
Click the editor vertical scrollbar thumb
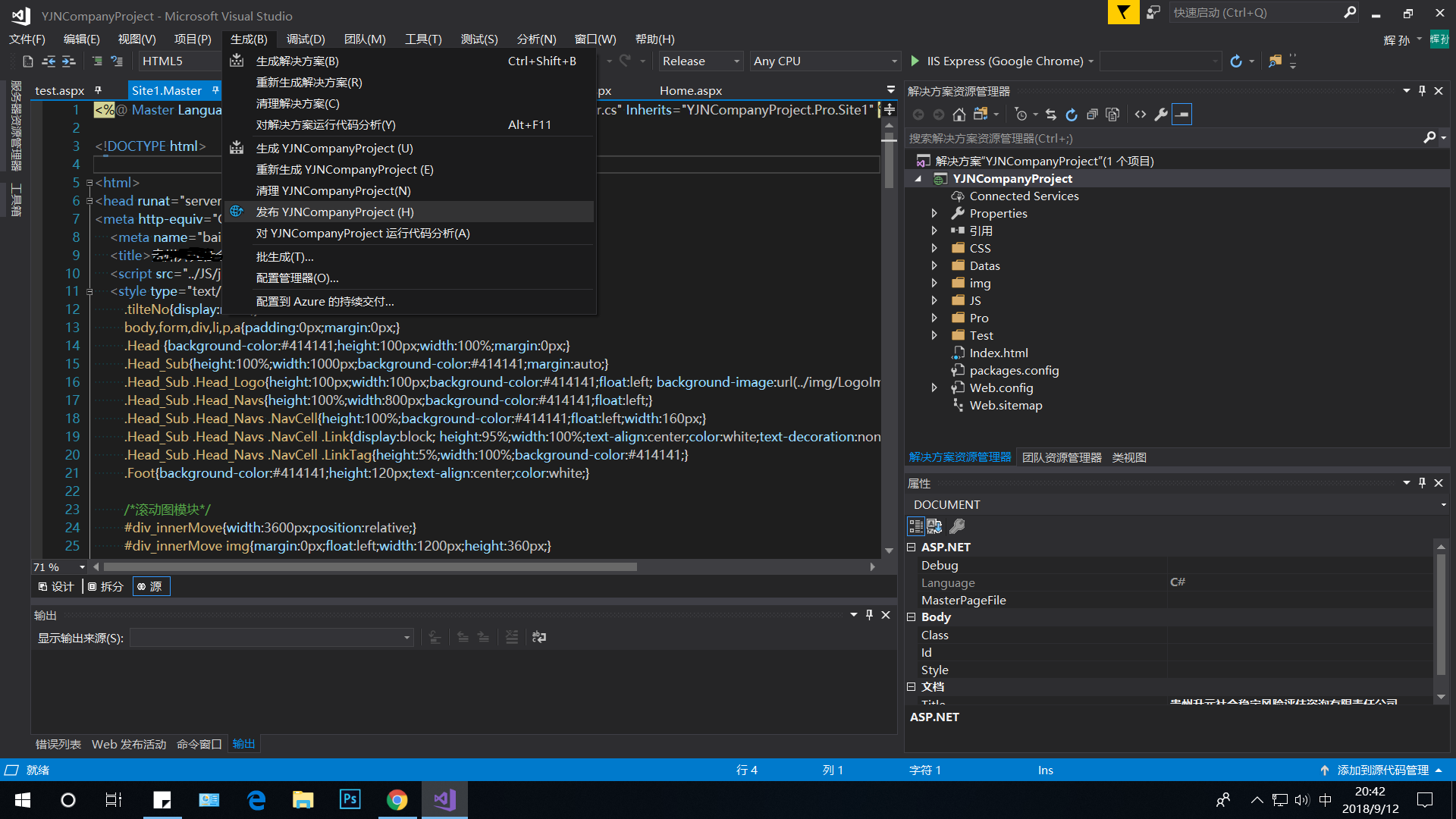(890, 162)
